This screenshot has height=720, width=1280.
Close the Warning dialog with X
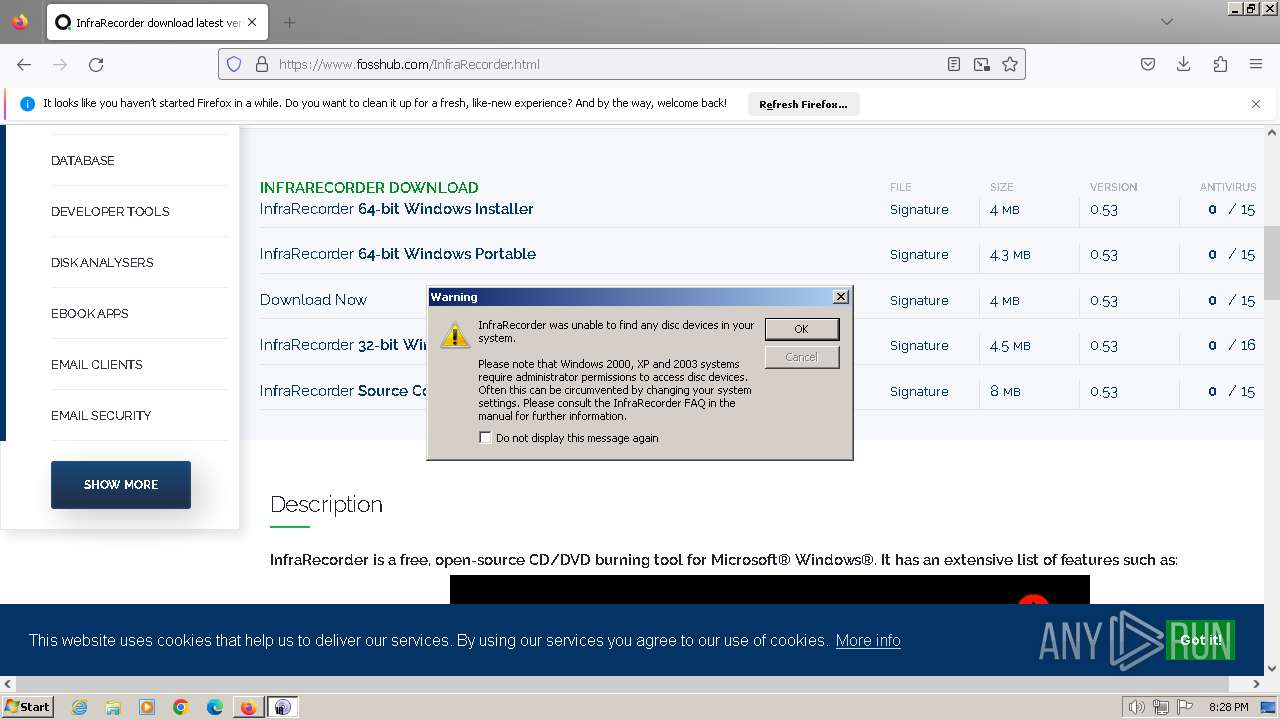[x=841, y=297]
